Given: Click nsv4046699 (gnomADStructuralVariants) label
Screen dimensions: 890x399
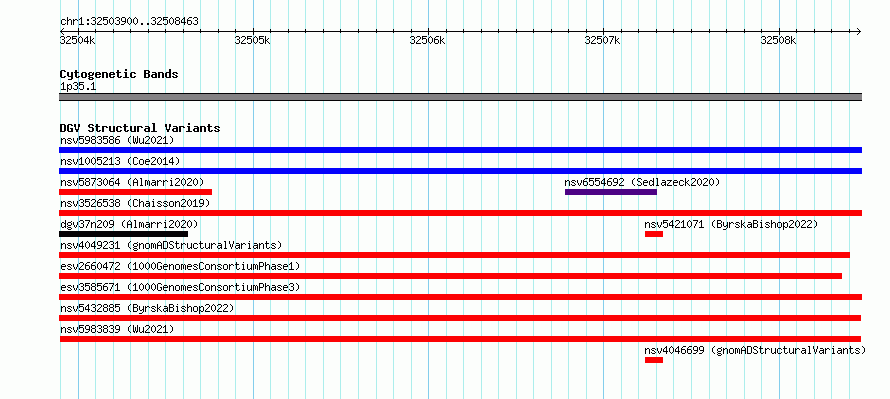Looking at the screenshot, I should (x=755, y=350).
